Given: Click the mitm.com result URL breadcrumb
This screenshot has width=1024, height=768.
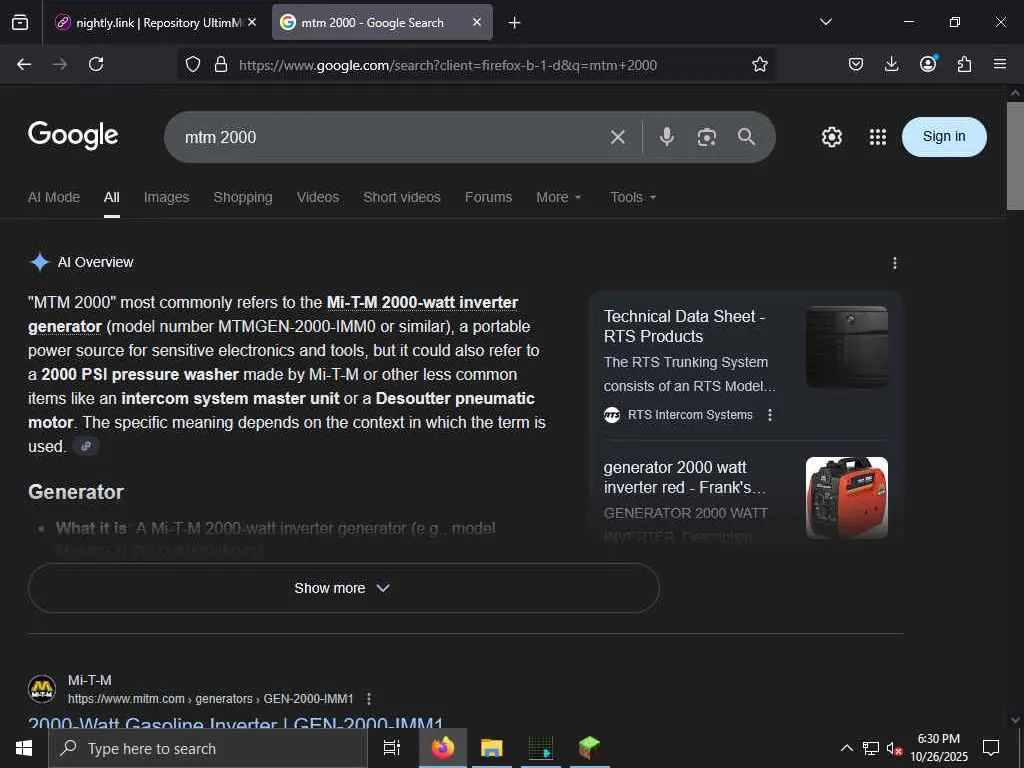Looking at the screenshot, I should tap(210, 699).
